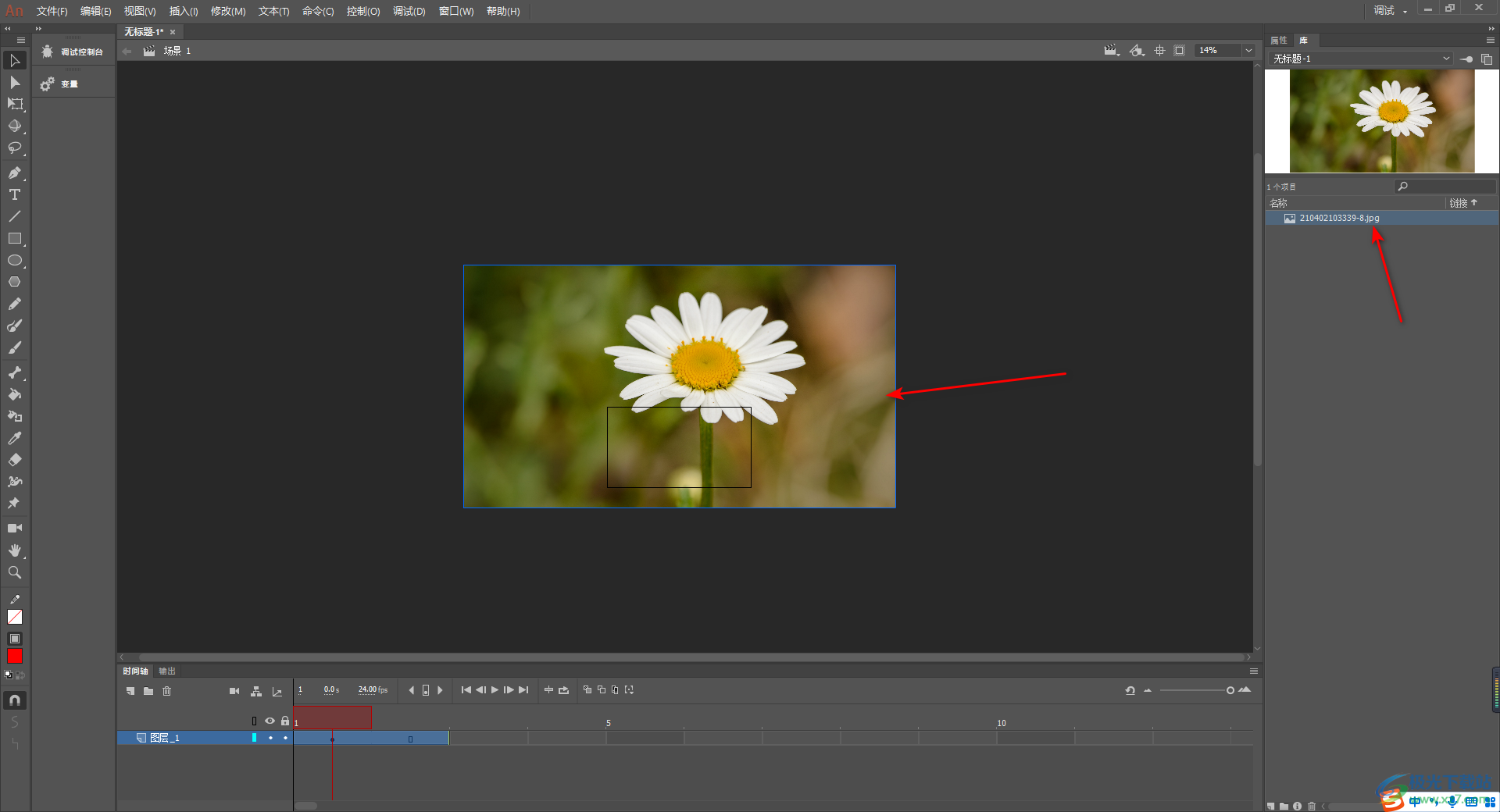Open the 窗口(W) menu

click(456, 12)
